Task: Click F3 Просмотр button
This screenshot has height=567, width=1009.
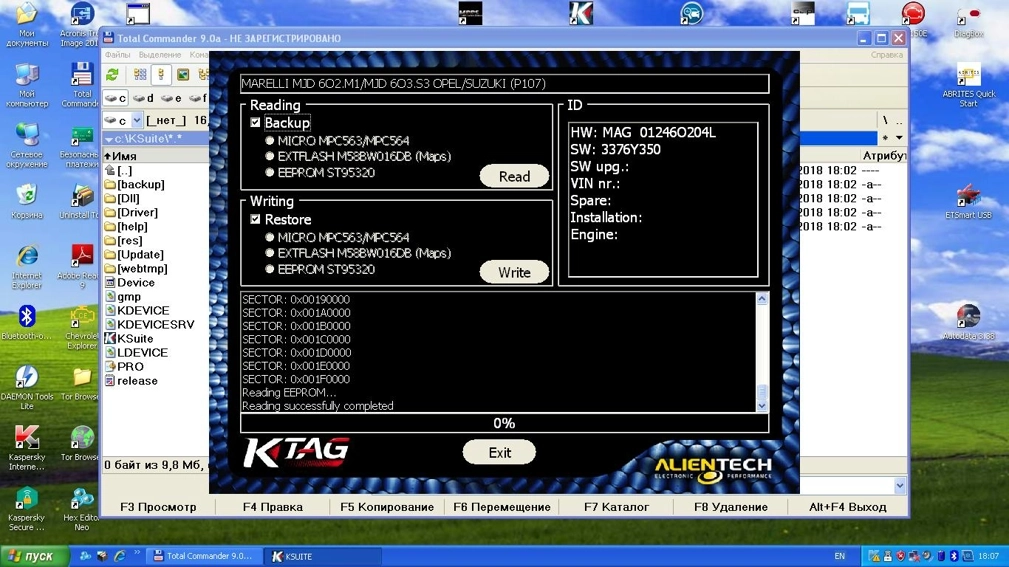Action: point(158,507)
